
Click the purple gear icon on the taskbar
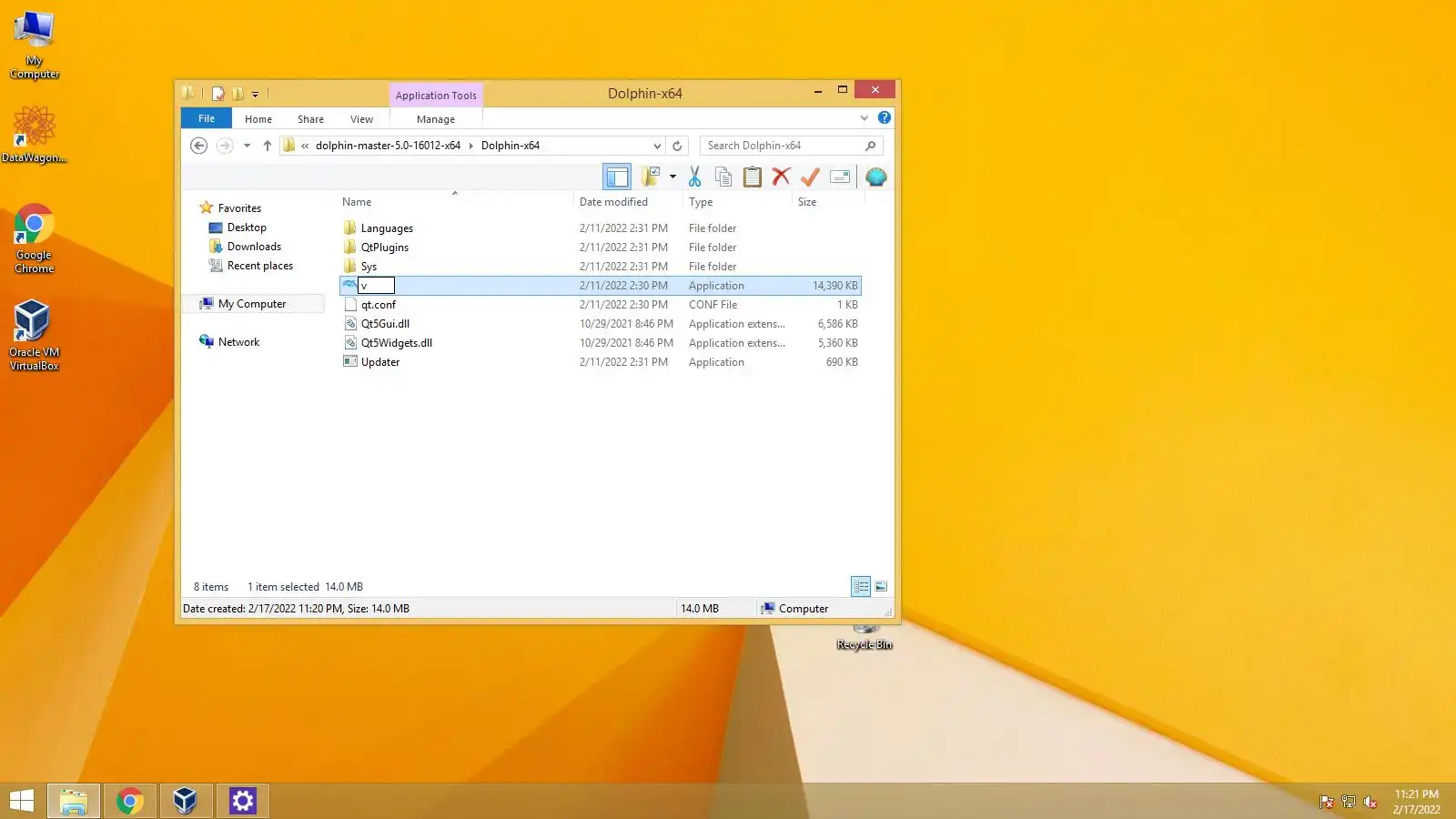coord(242,801)
